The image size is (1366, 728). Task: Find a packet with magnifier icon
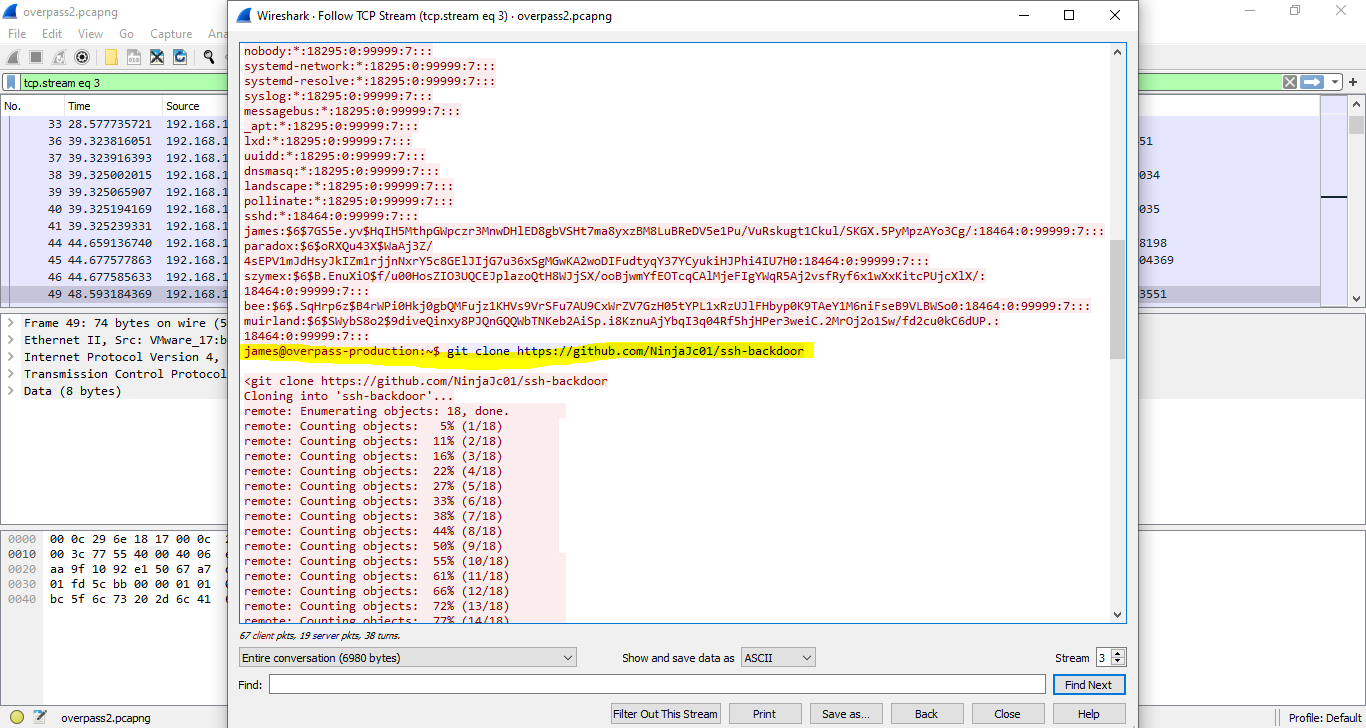point(209,58)
